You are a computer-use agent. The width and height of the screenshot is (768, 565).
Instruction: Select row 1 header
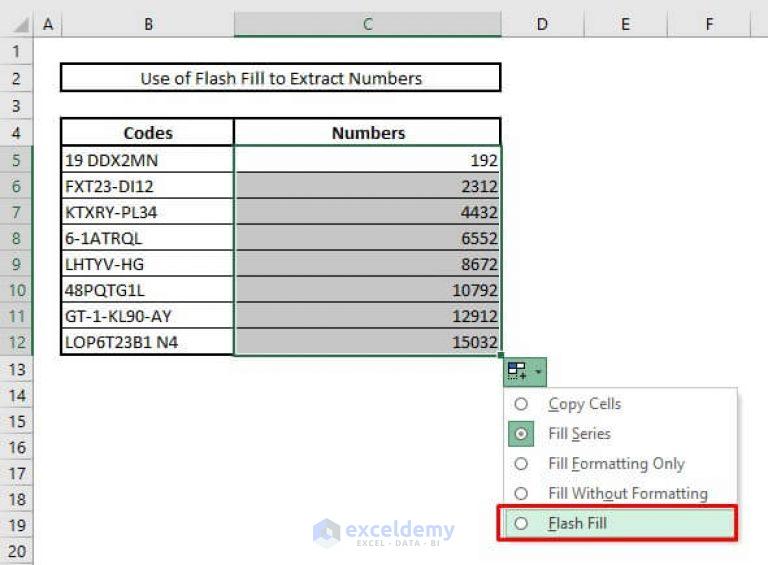[x=16, y=51]
